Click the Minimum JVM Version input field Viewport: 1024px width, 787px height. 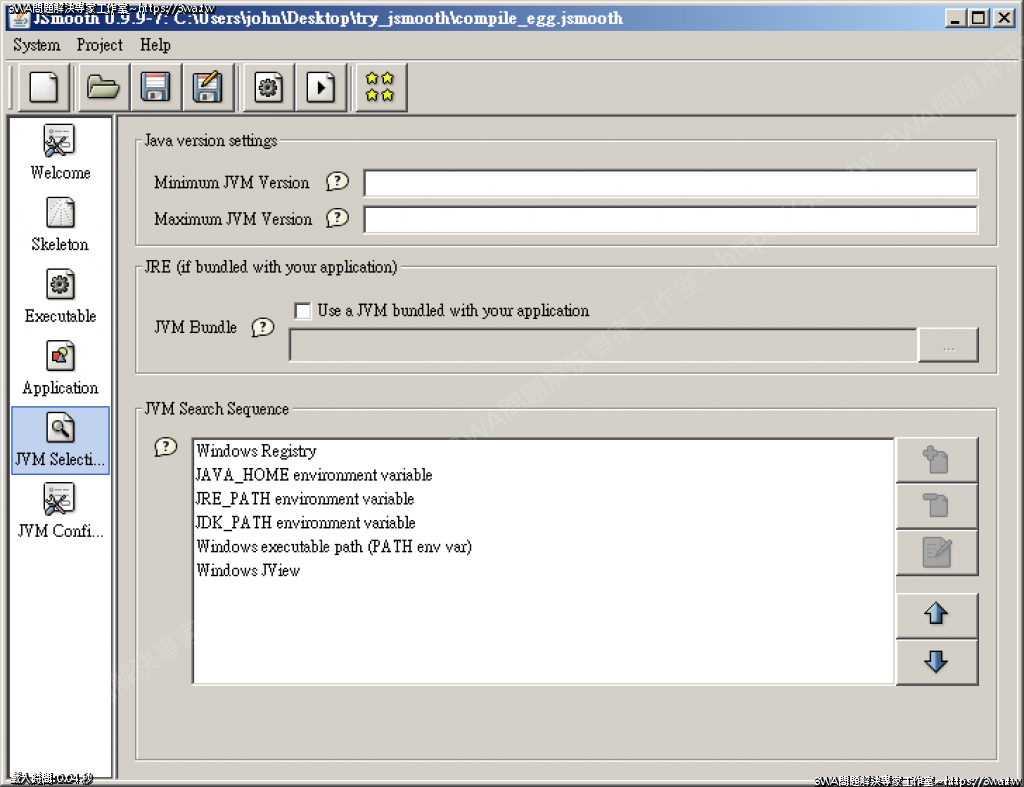click(x=670, y=184)
